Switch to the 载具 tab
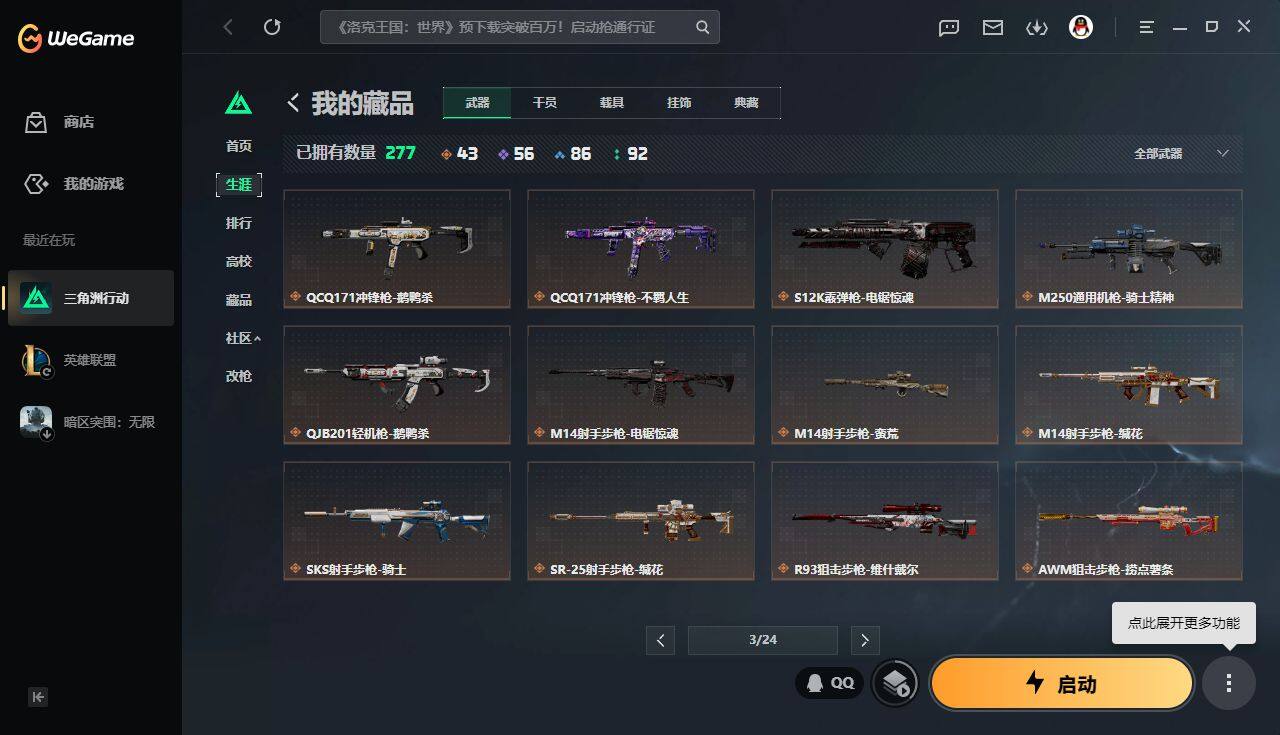 point(612,102)
